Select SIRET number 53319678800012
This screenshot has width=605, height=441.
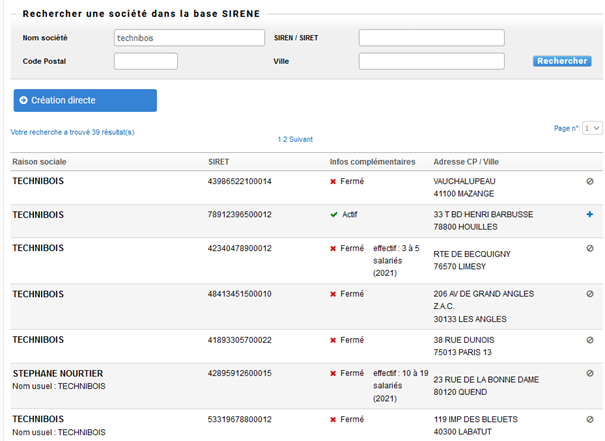(x=240, y=419)
